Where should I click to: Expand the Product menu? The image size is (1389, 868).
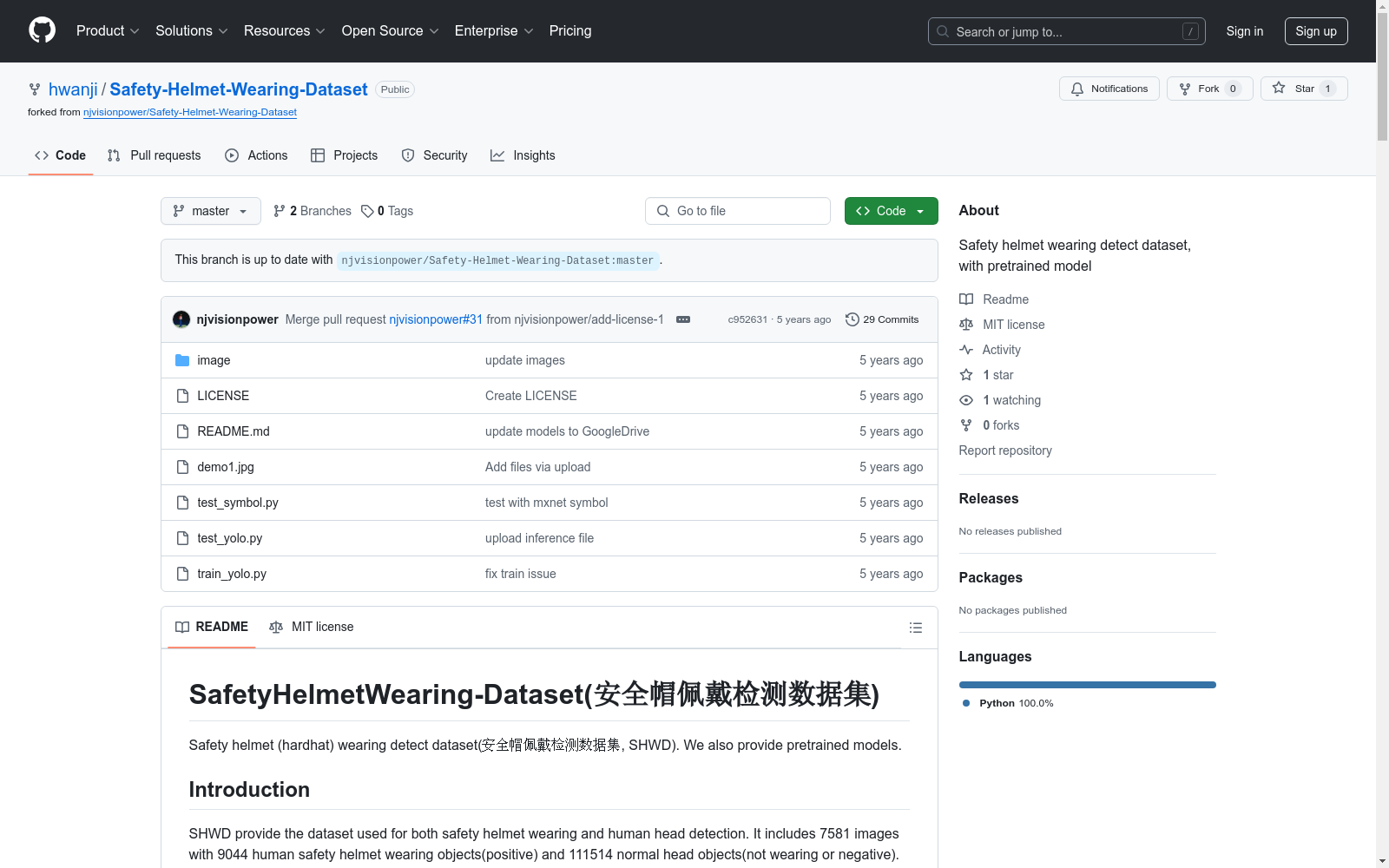point(108,31)
